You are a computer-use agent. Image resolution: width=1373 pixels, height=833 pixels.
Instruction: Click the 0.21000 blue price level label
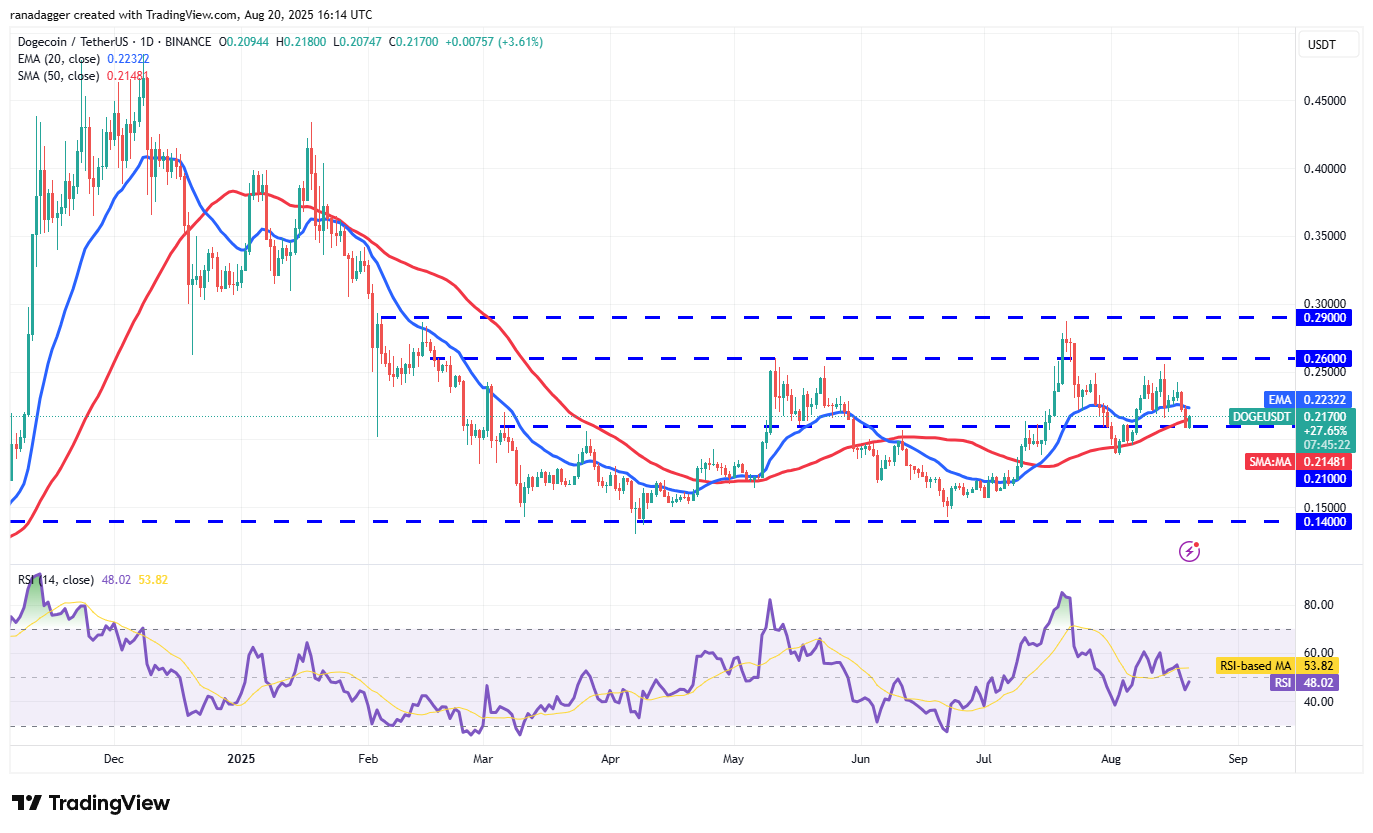tap(1326, 479)
